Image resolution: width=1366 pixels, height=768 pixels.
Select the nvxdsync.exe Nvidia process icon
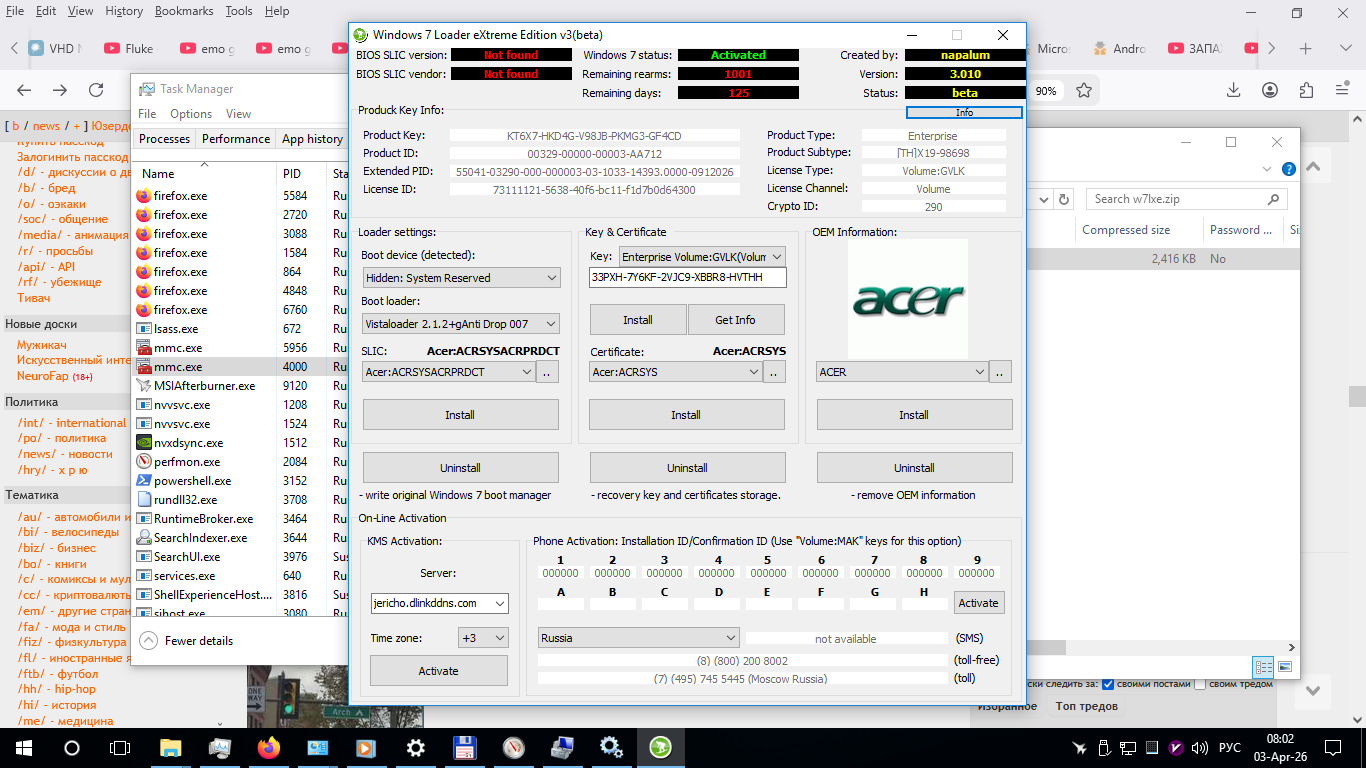pos(144,443)
